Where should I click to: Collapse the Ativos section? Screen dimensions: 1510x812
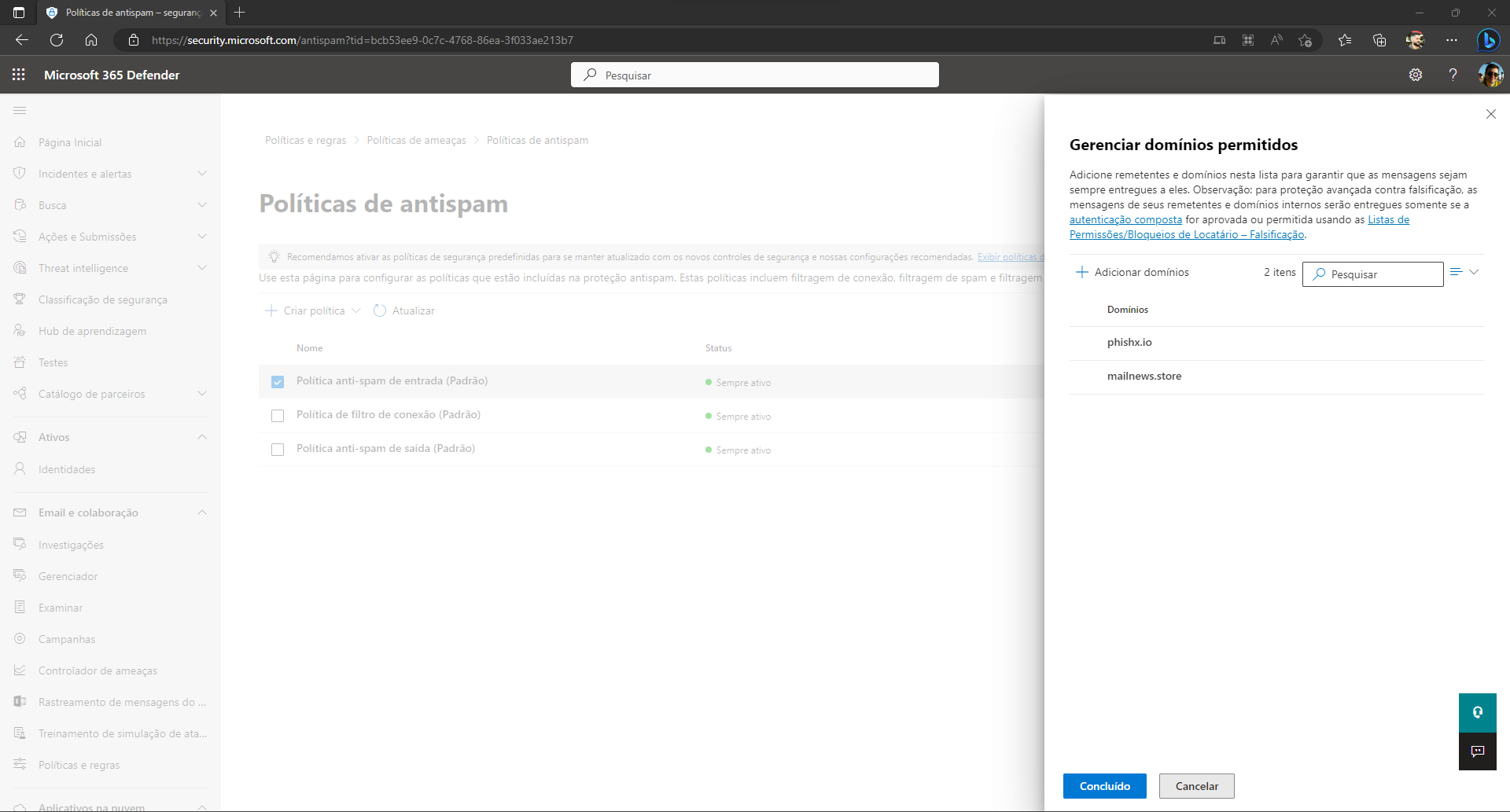(202, 437)
